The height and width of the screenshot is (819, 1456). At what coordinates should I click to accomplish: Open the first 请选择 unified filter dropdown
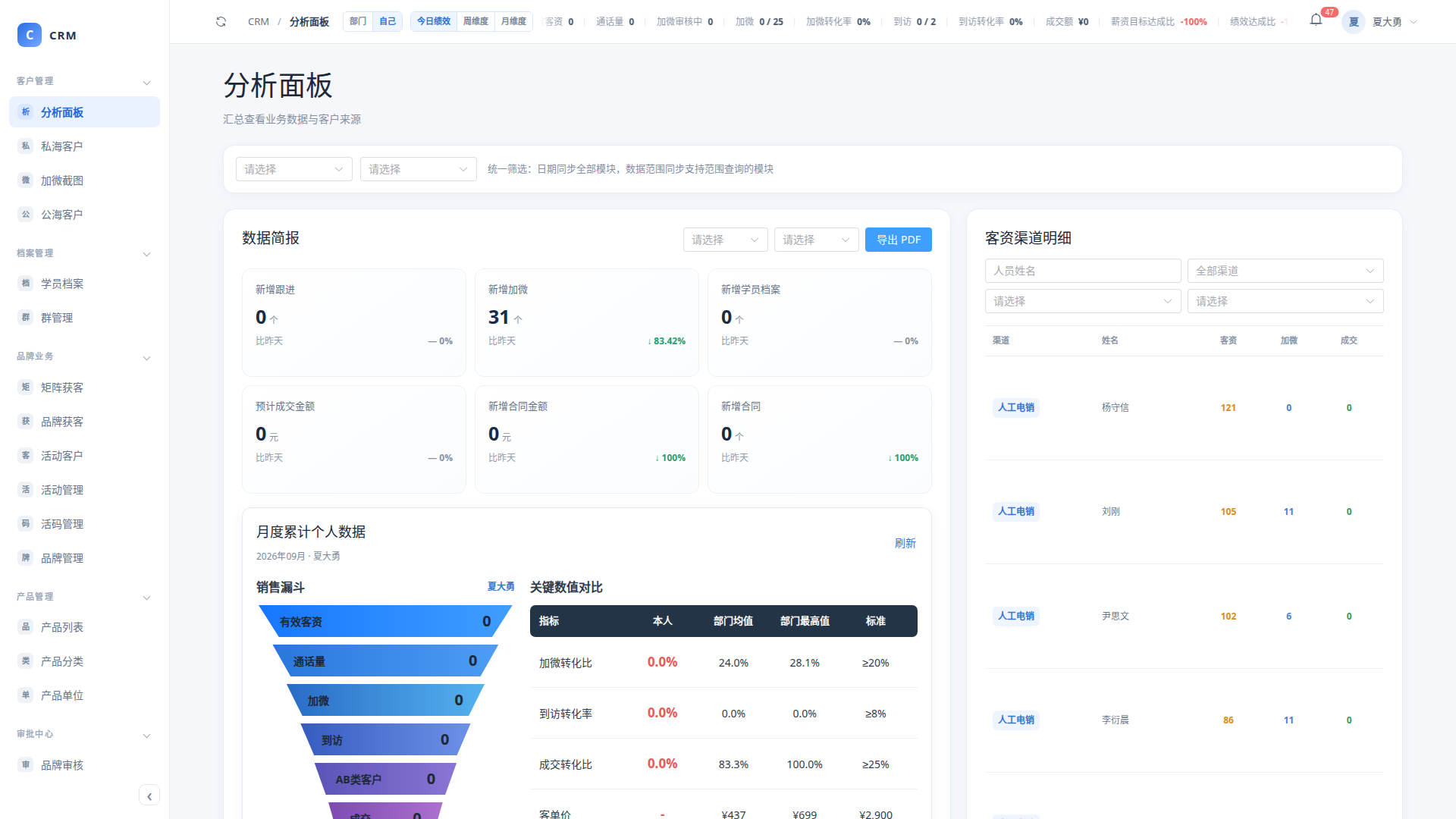294,169
